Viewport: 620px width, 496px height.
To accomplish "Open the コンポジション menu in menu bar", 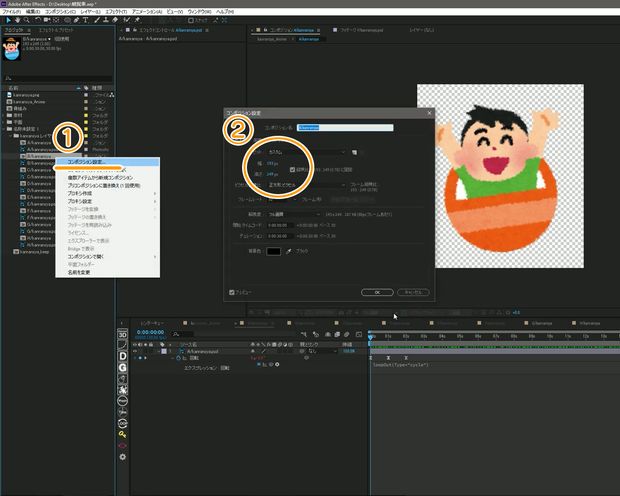I will point(60,12).
